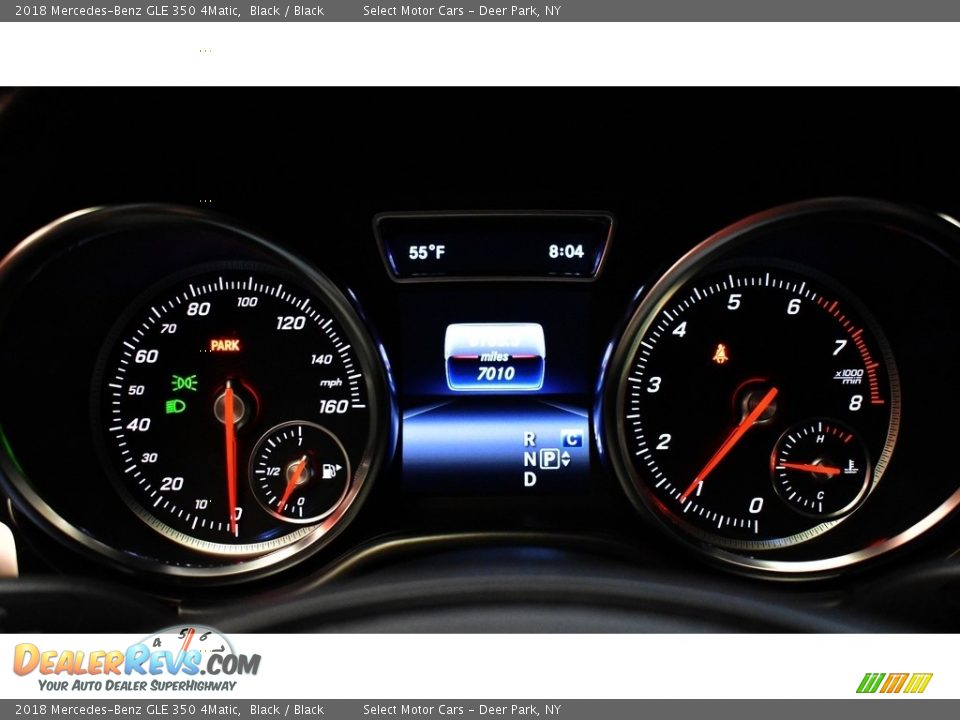
Task: Click top header "Black / Black" color text
Action: 287,10
